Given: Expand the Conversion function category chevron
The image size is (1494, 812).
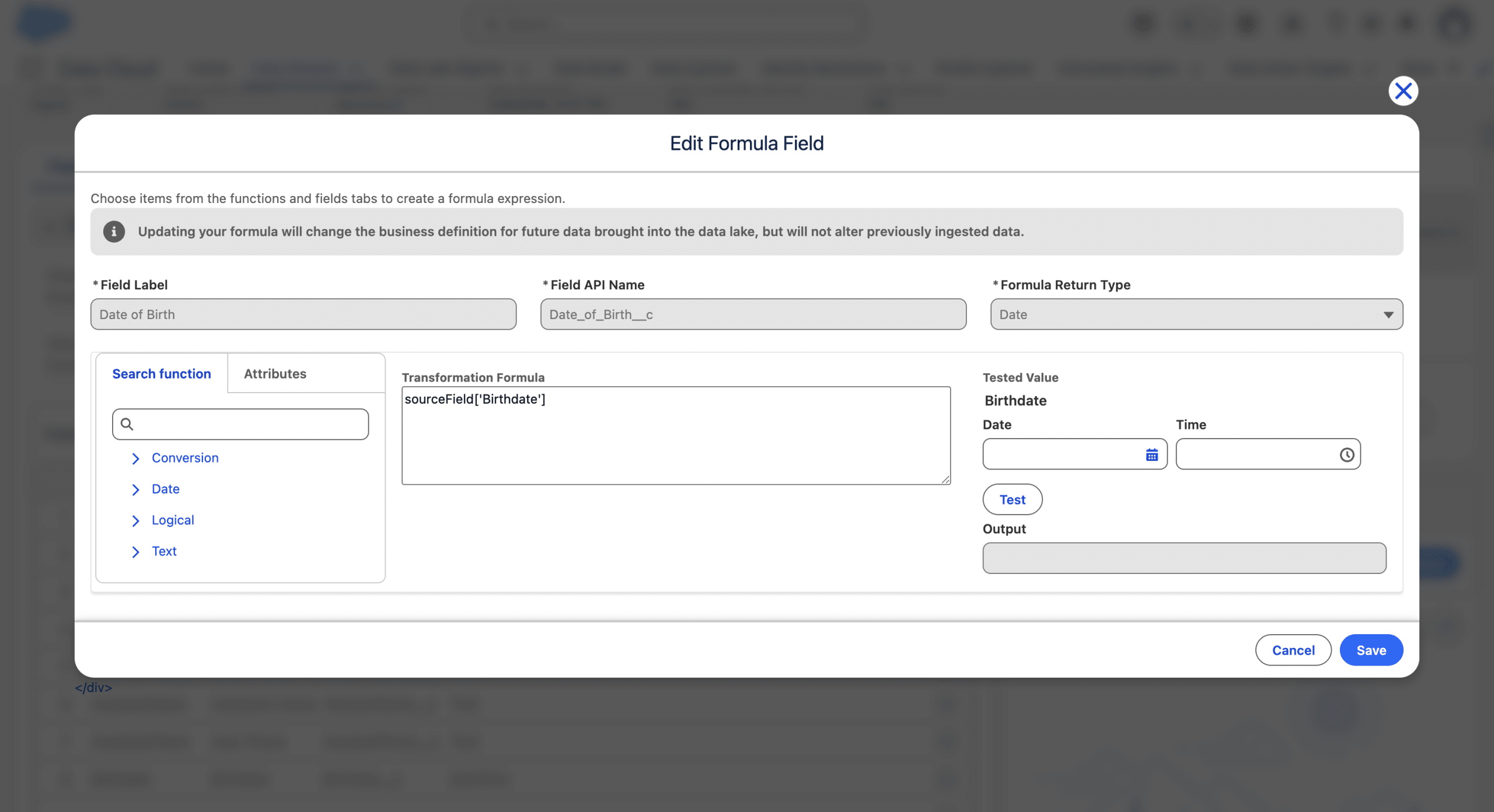Looking at the screenshot, I should pos(135,459).
